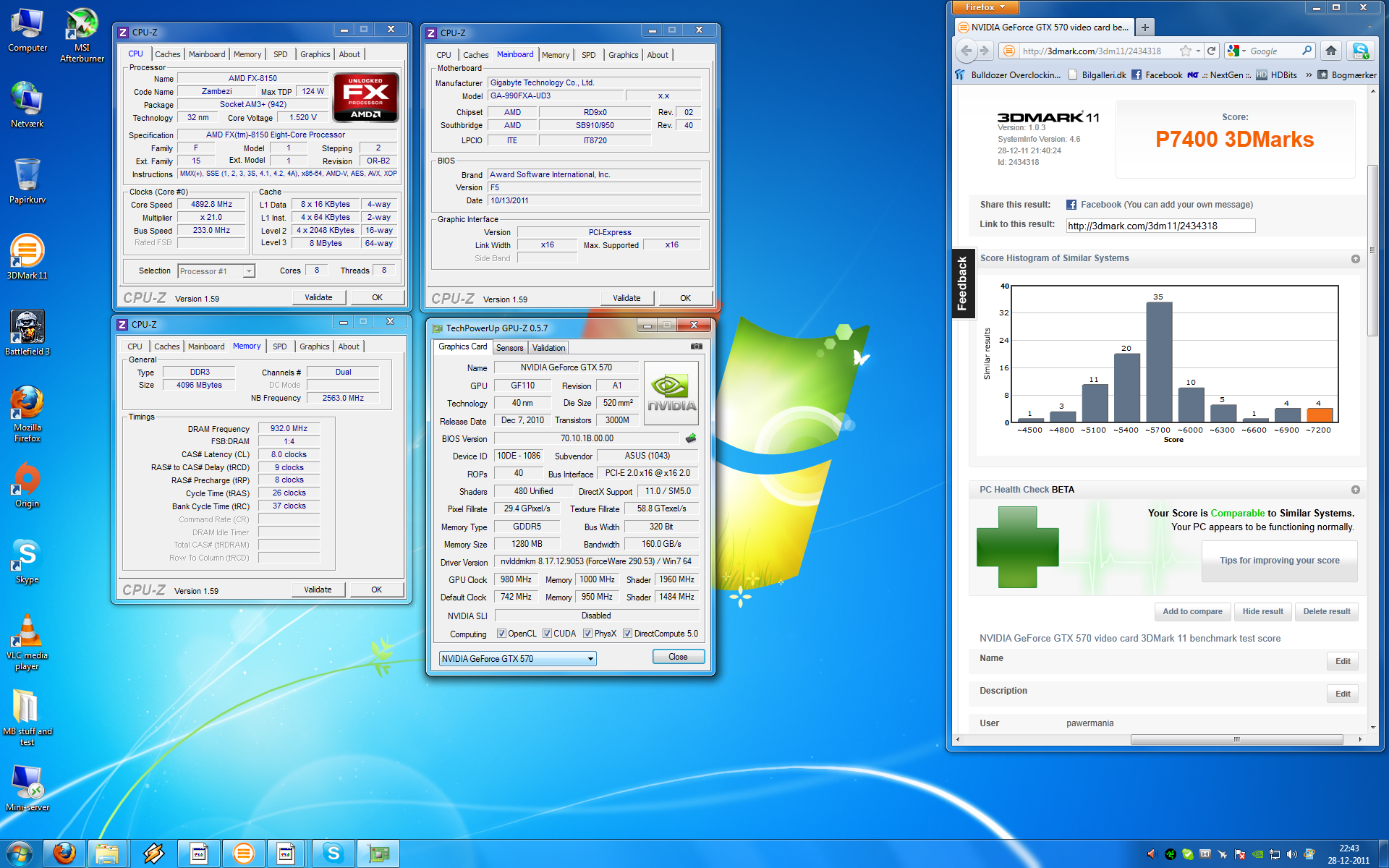This screenshot has width=1389, height=868.
Task: Launch Battlefield 3 from the desktop
Action: point(27,333)
